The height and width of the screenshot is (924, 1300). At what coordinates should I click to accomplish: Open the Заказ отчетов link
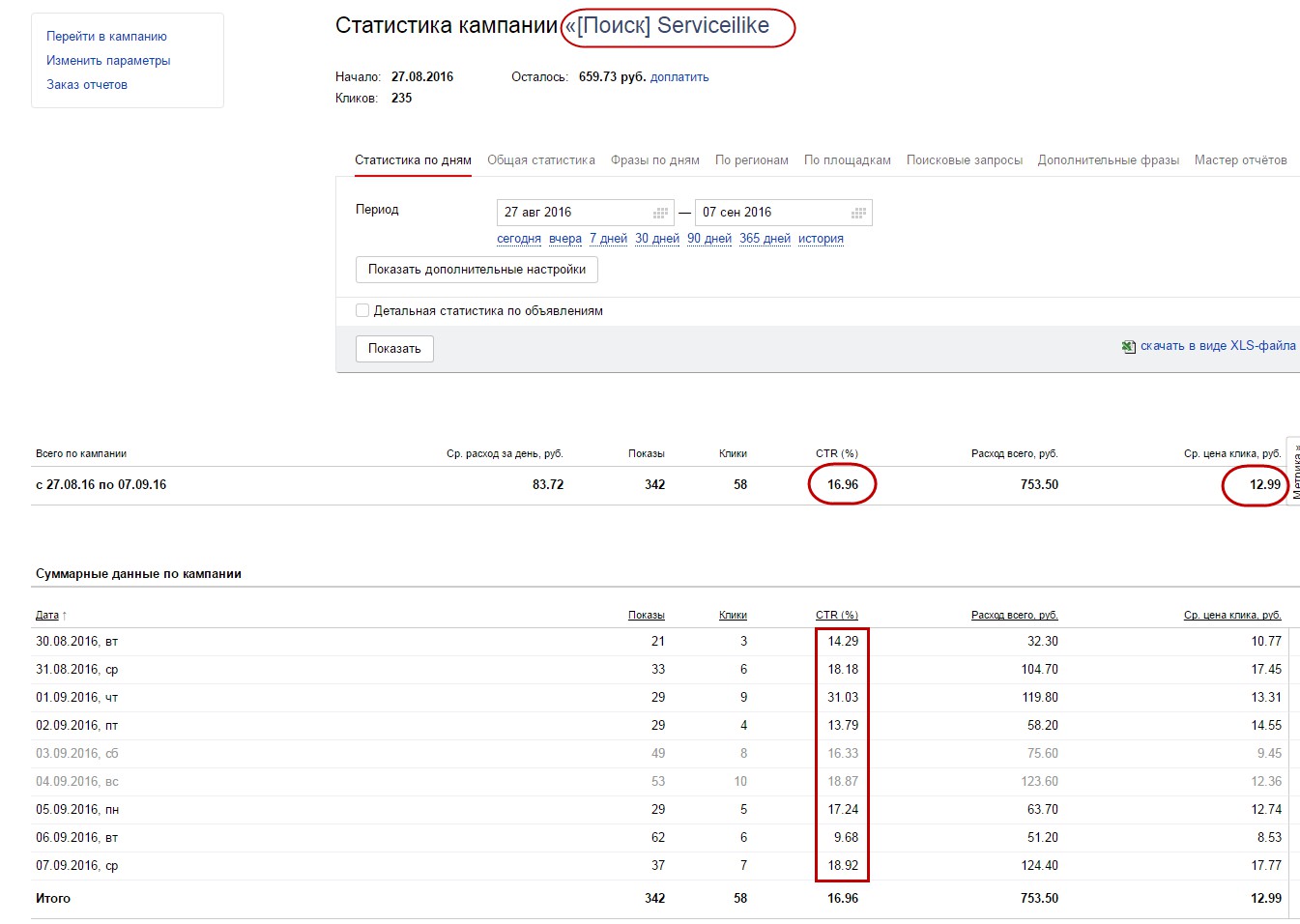coord(87,85)
